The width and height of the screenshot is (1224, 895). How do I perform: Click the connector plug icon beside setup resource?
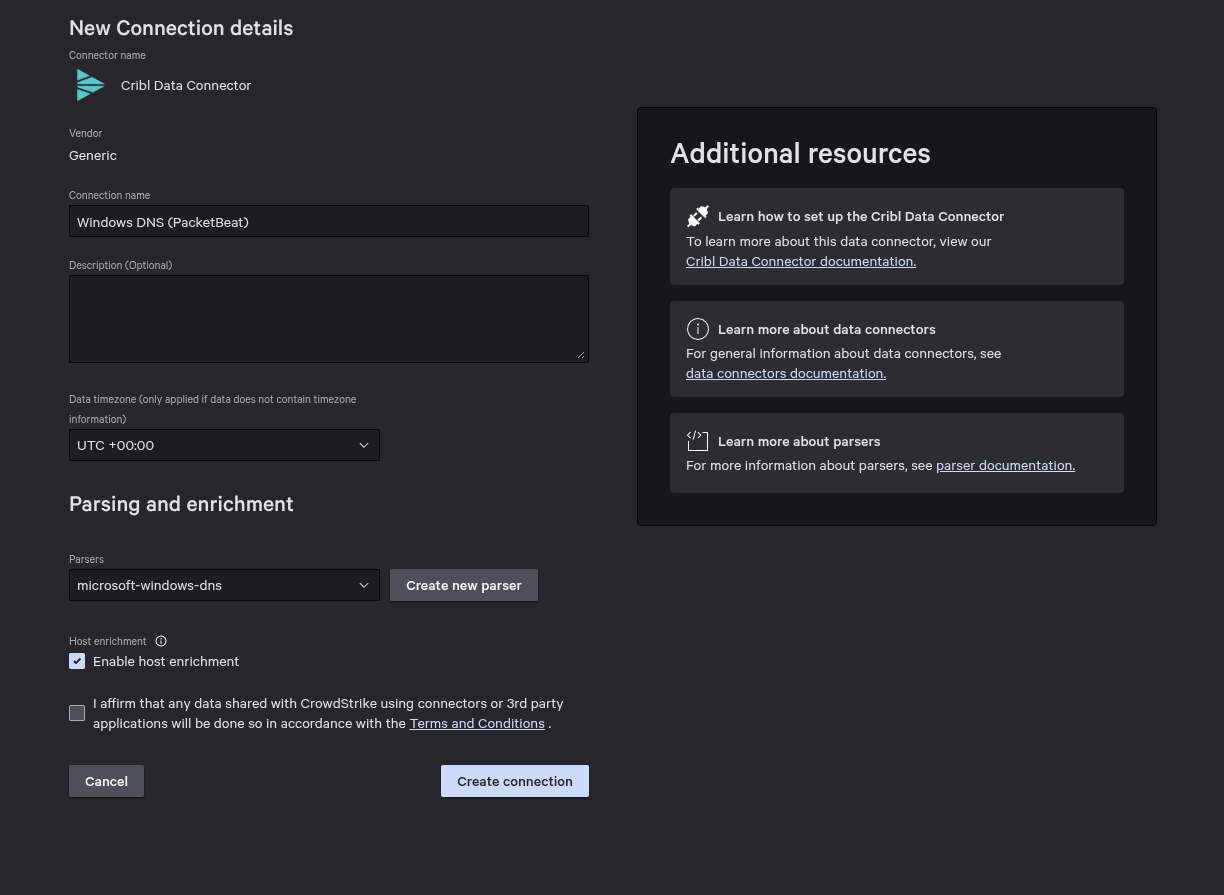click(697, 216)
